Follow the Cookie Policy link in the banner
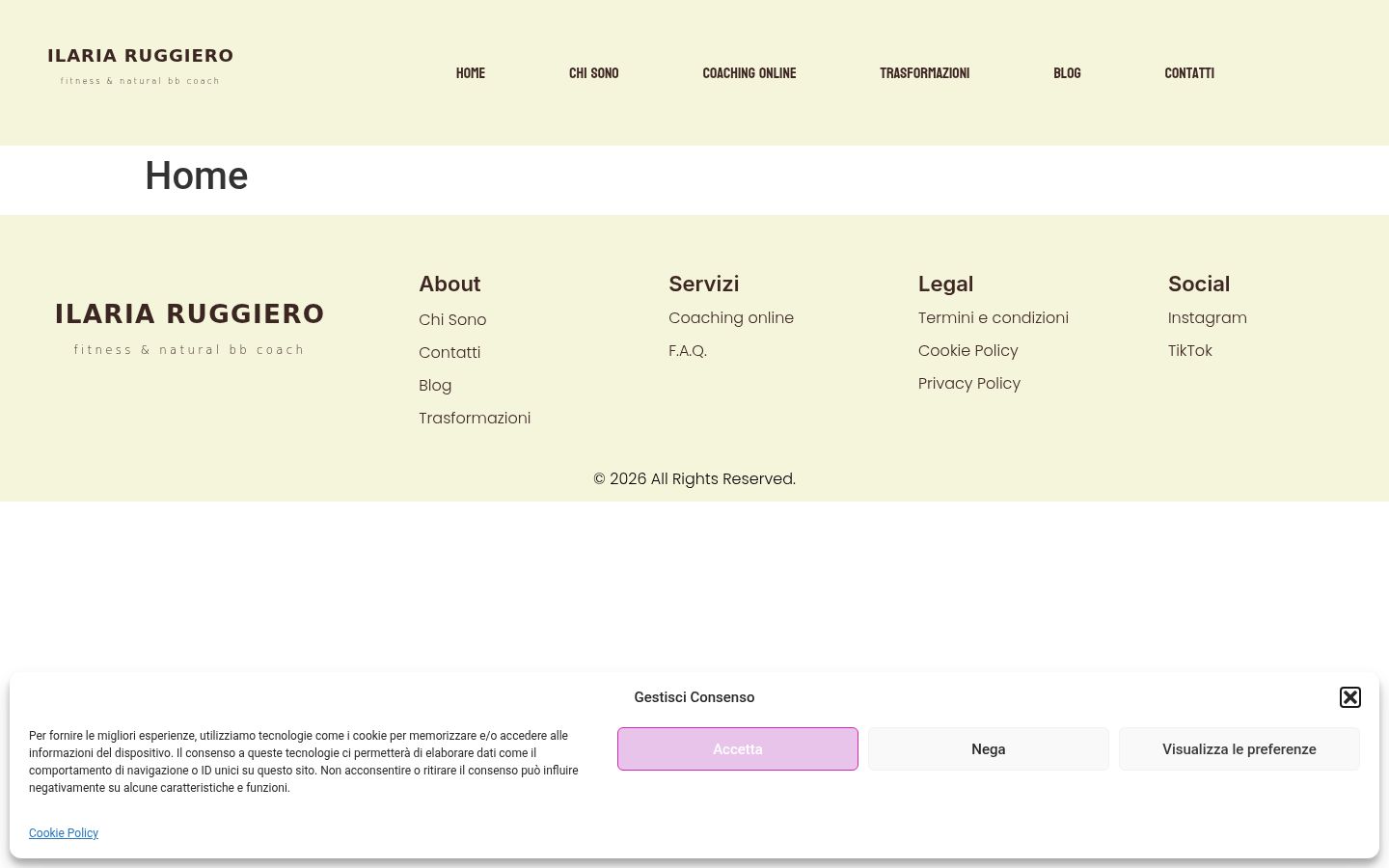Screen dimensions: 1389x868 click(64, 833)
